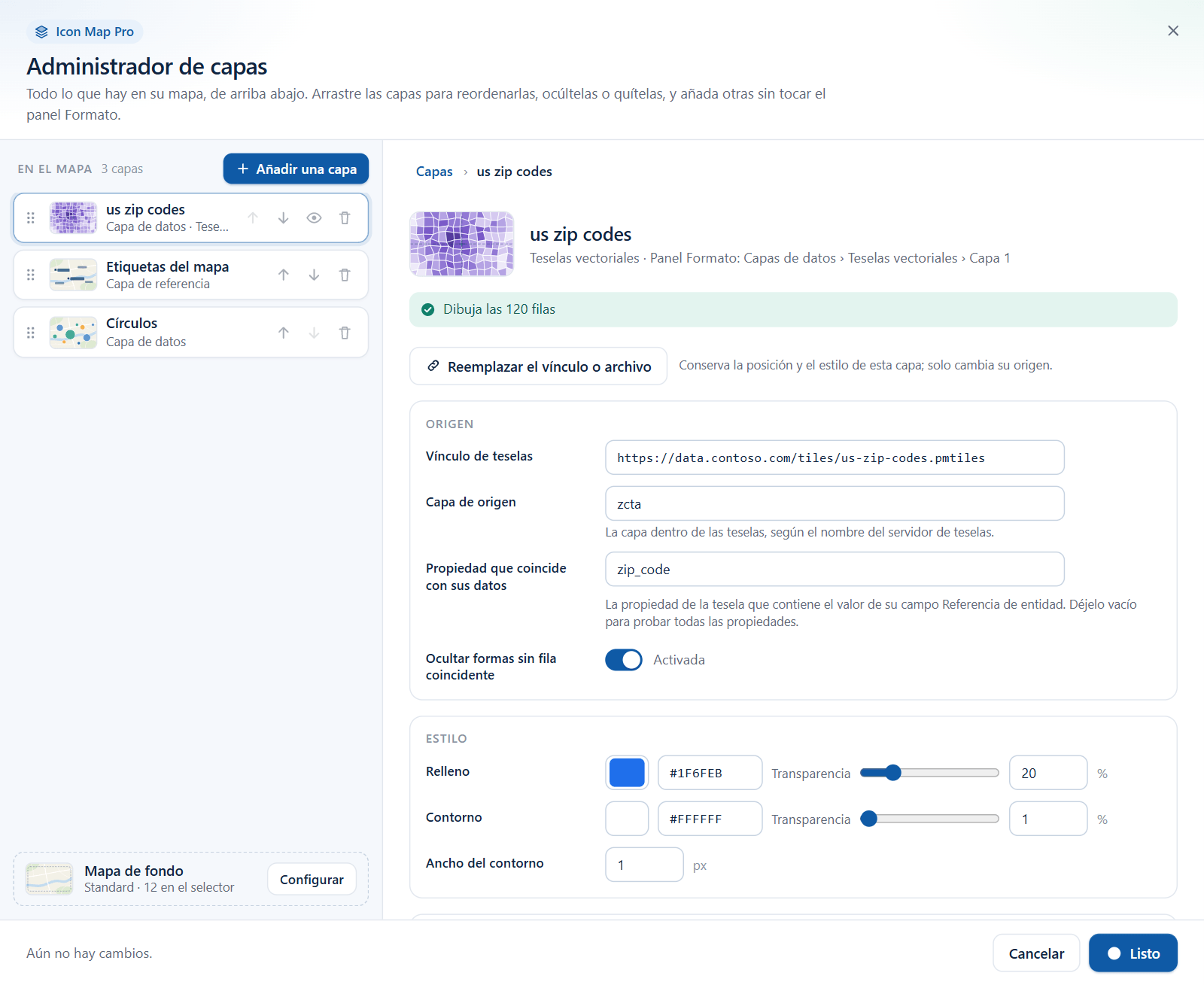Click us zip codes layer thumbnail in list
Screen dimensions: 1204x985
(x=73, y=218)
